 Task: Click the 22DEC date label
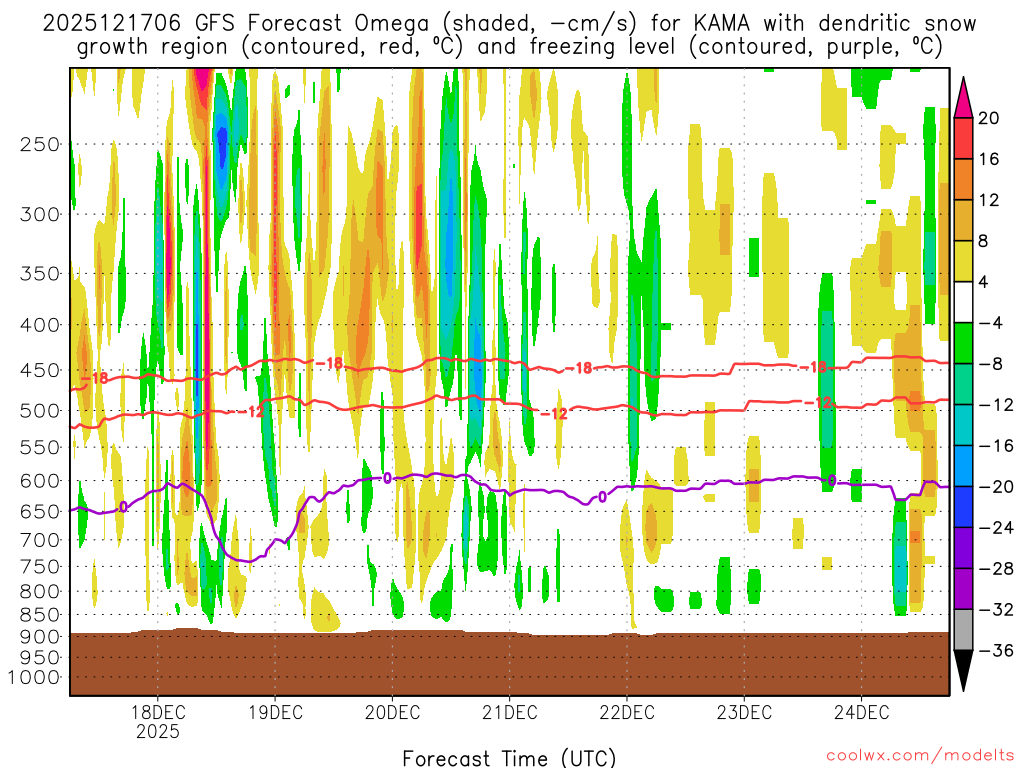point(627,712)
